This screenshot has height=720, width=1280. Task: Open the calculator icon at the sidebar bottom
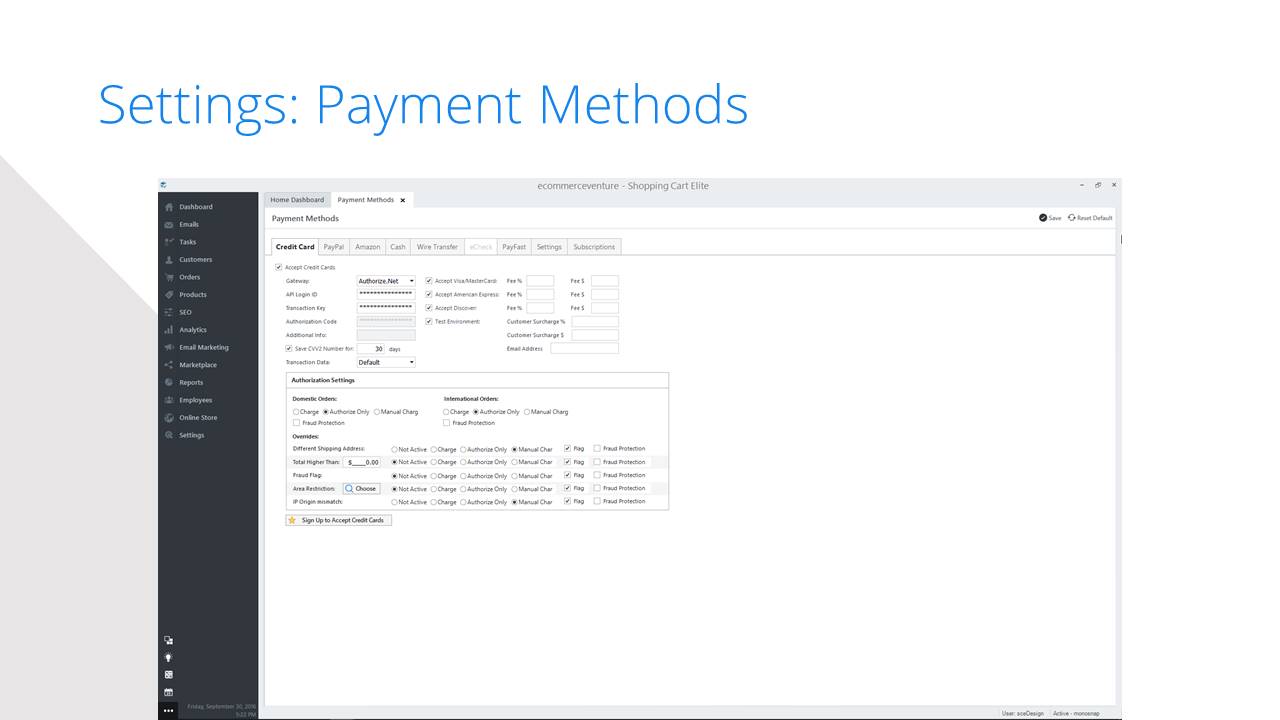click(168, 675)
